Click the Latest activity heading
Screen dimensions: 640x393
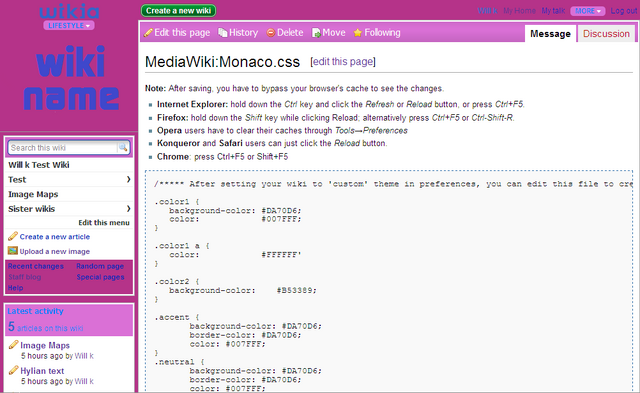pyautogui.click(x=36, y=311)
